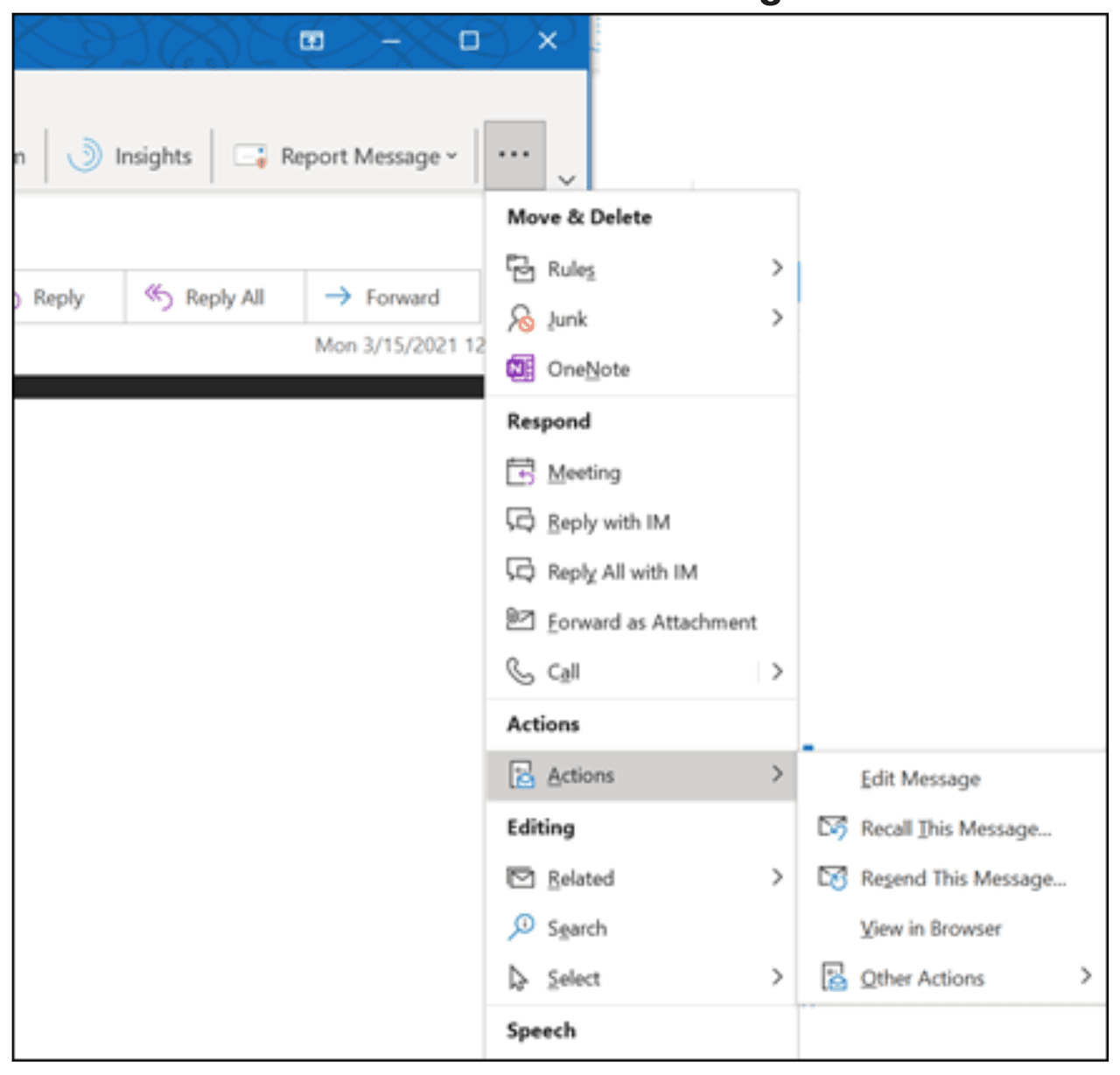Click the OneNote icon in menu

point(521,368)
